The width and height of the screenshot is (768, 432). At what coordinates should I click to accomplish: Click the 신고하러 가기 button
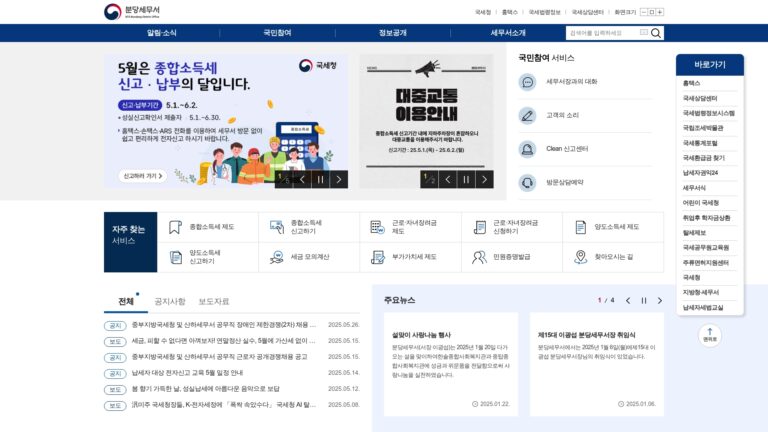click(x=143, y=176)
